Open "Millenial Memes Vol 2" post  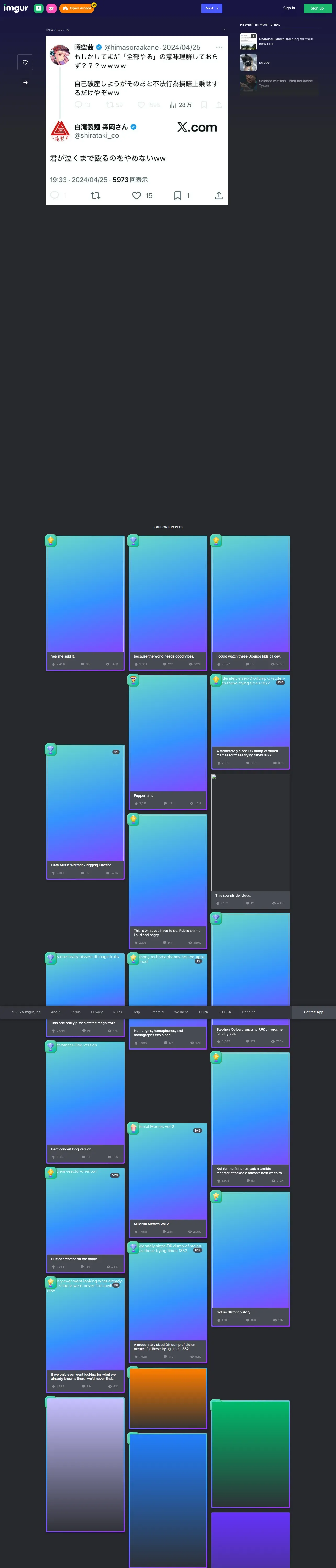[168, 1181]
